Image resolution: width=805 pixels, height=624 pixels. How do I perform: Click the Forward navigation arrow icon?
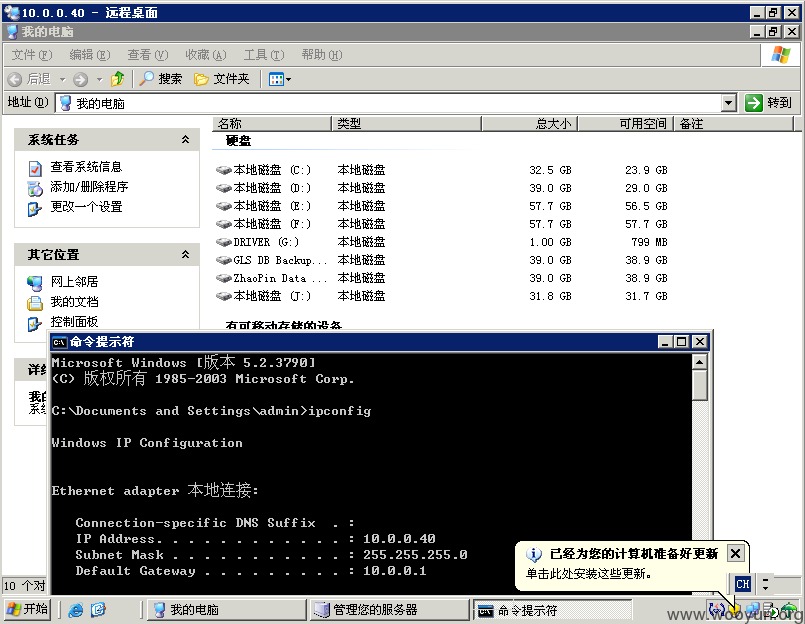[81, 79]
